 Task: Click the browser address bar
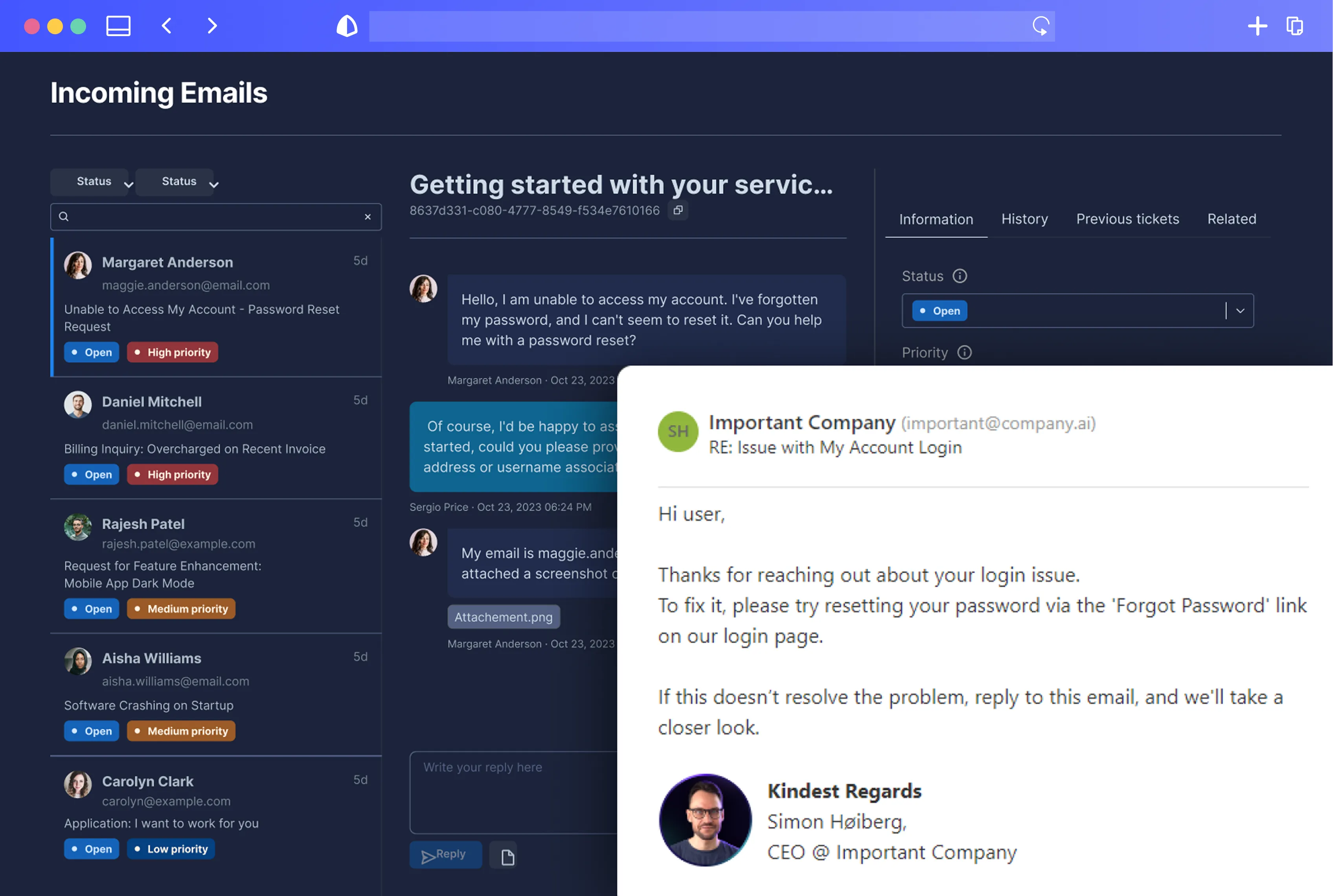[x=712, y=26]
